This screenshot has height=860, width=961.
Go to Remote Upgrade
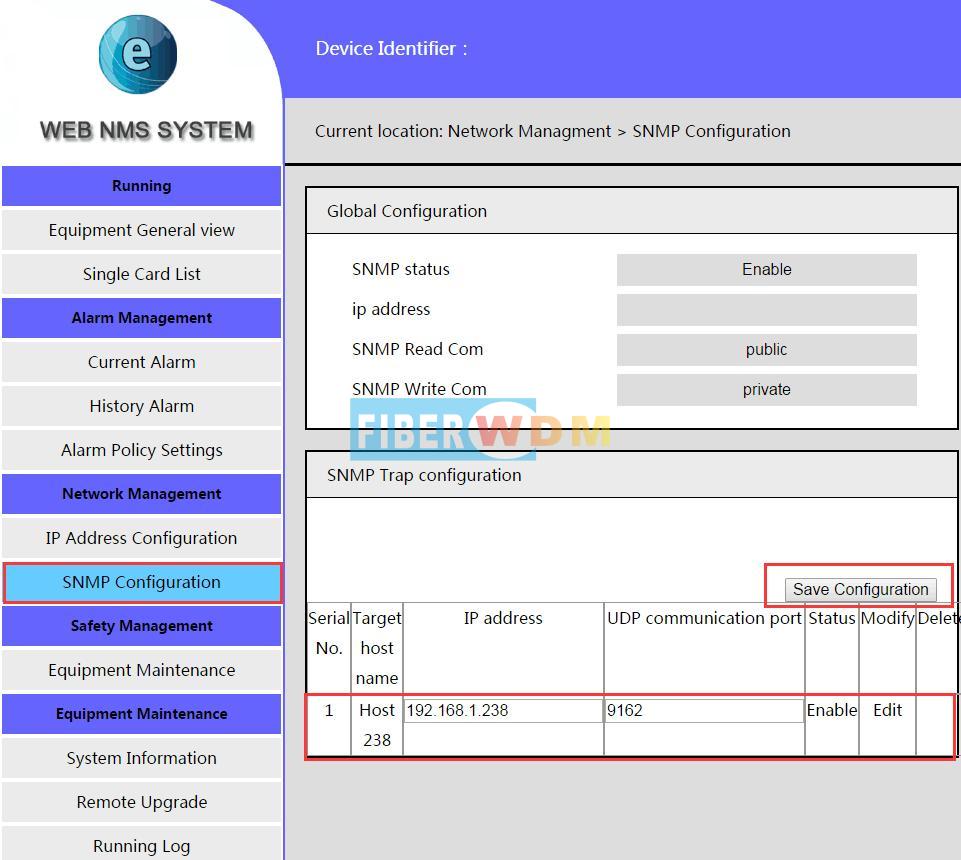click(x=142, y=802)
